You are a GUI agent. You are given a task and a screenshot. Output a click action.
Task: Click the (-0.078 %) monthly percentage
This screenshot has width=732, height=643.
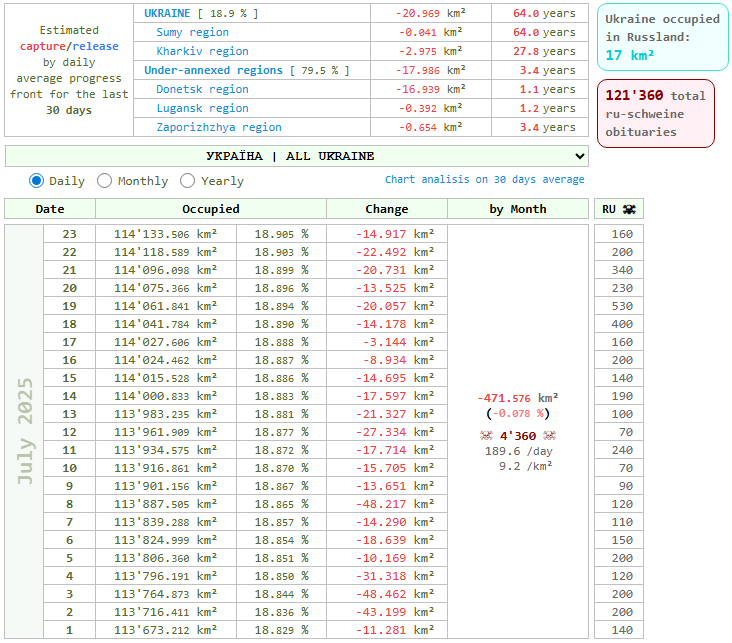click(518, 414)
